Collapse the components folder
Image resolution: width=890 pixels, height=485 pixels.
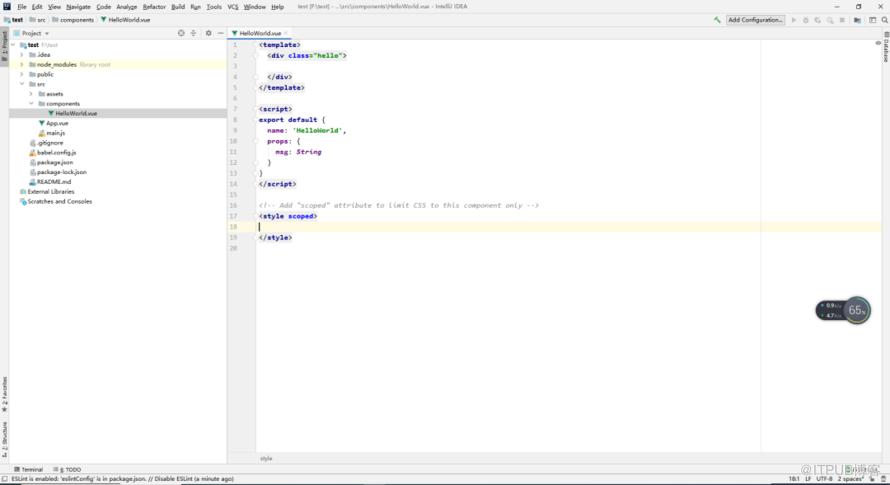pos(31,103)
